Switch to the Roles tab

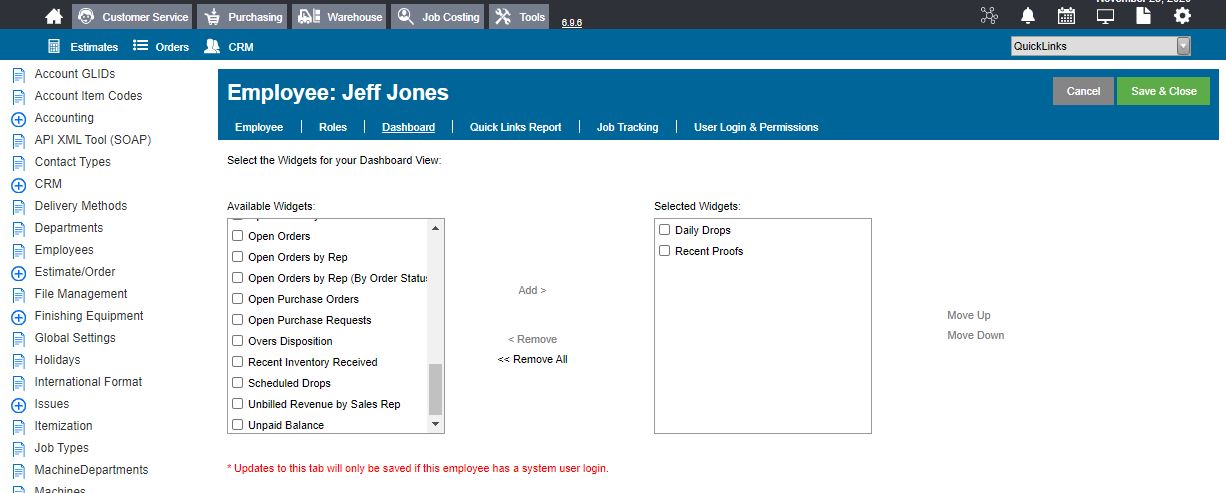click(333, 127)
